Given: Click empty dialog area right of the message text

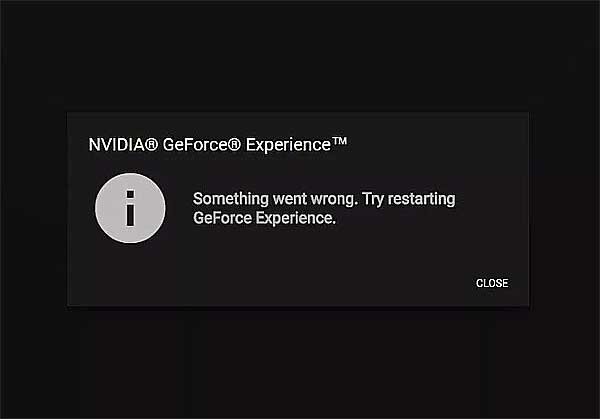Looking at the screenshot, I should point(492,208).
